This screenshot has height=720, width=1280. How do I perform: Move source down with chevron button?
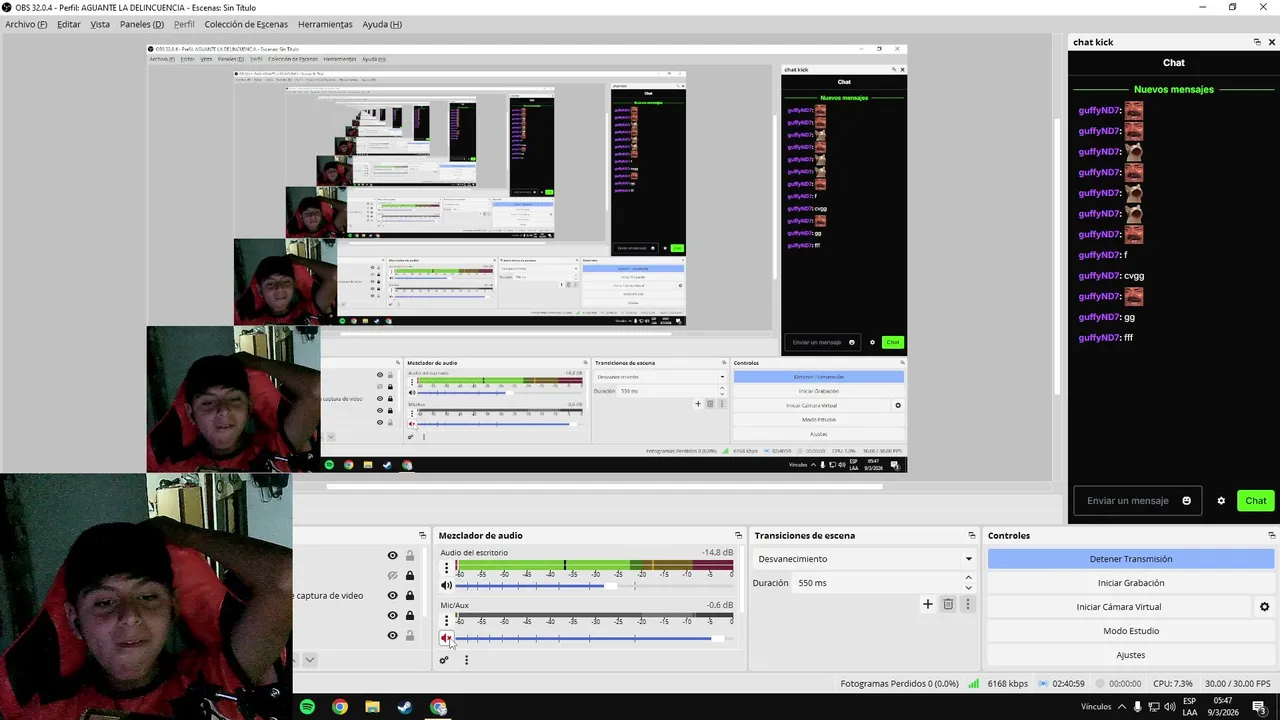[310, 660]
